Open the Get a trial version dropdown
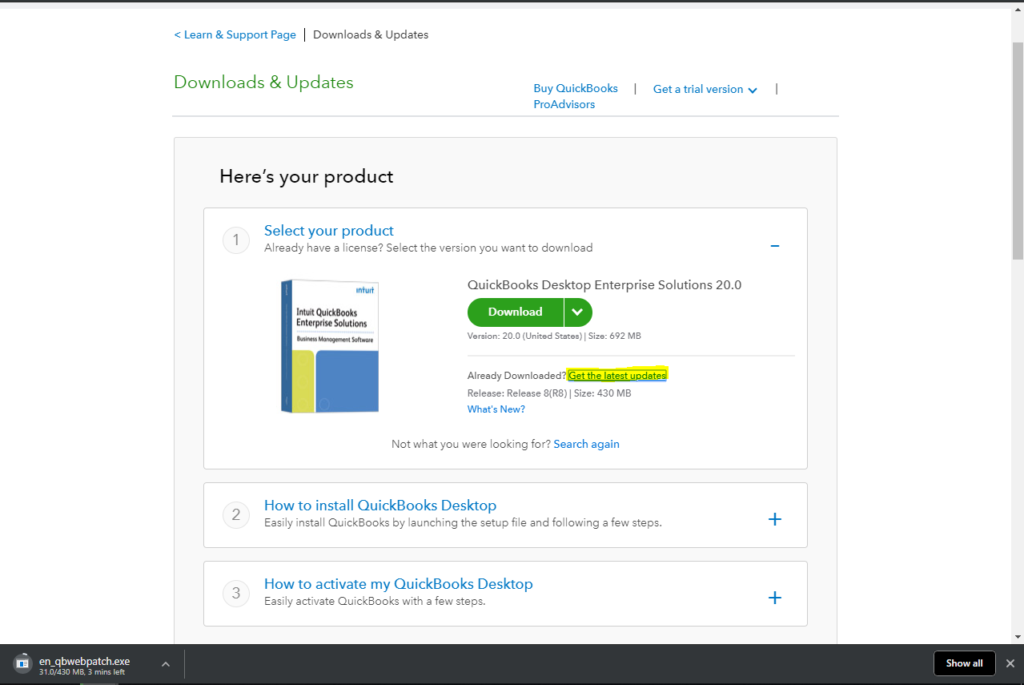Viewport: 1024px width, 685px height. pyautogui.click(x=705, y=89)
